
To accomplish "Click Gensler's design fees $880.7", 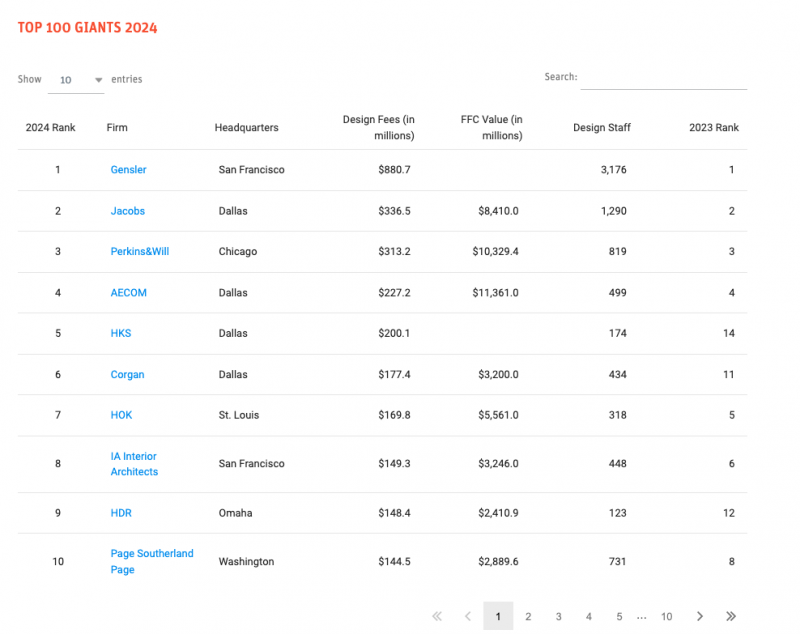I will (x=394, y=170).
